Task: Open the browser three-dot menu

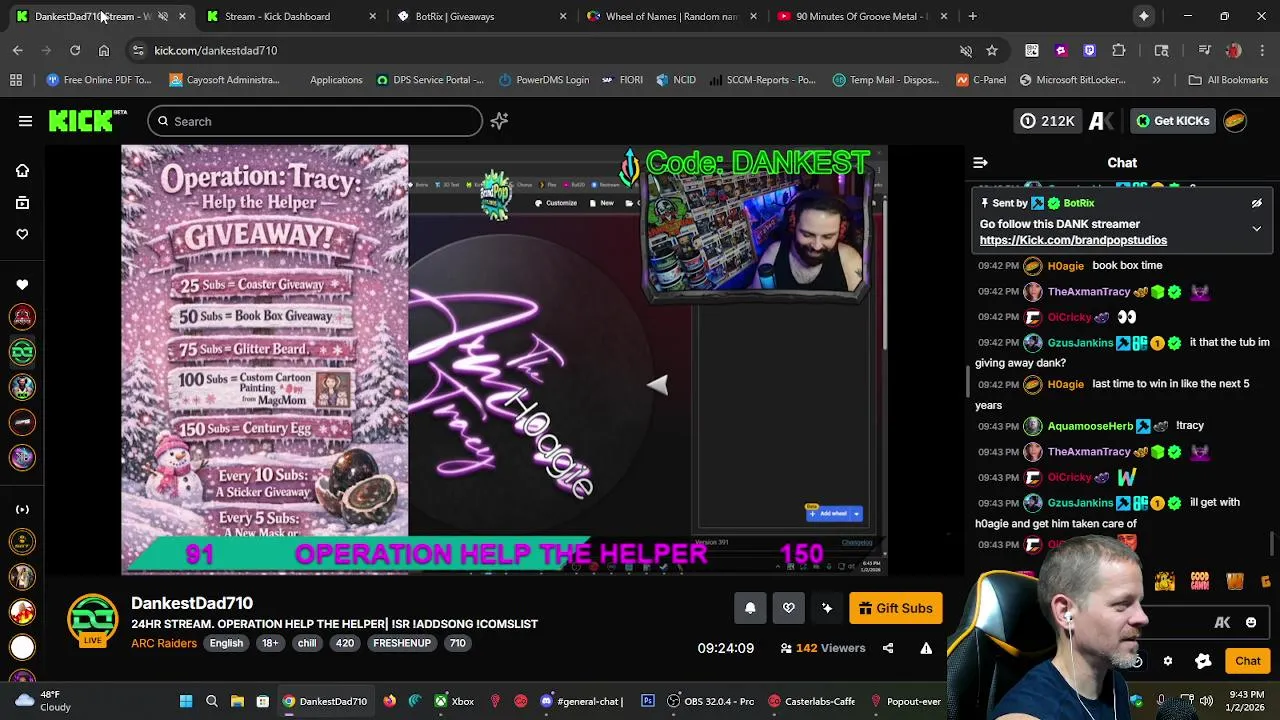Action: 1262,50
